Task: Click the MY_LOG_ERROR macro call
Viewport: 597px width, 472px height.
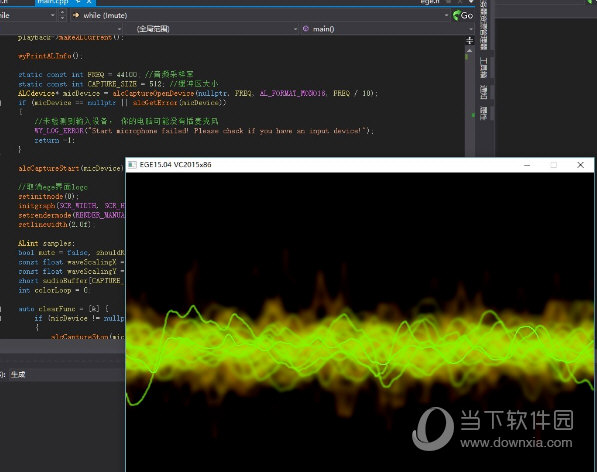Action: pos(59,131)
